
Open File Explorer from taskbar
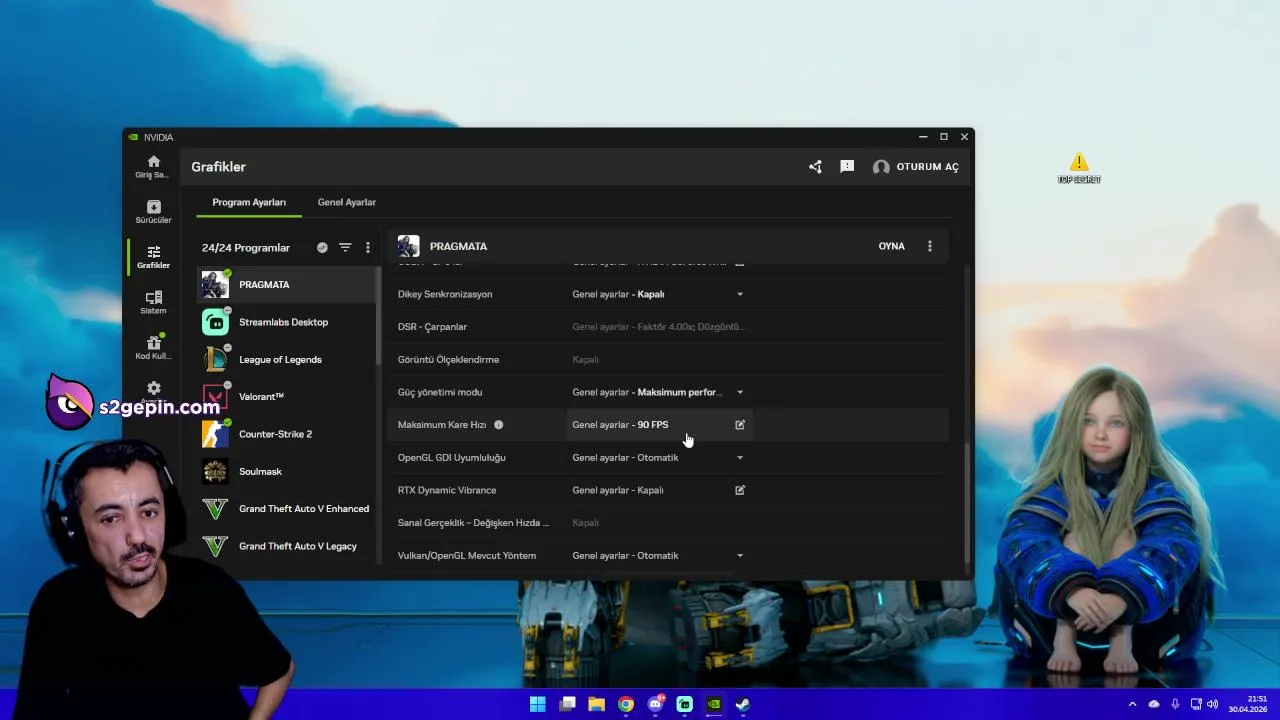(x=596, y=704)
